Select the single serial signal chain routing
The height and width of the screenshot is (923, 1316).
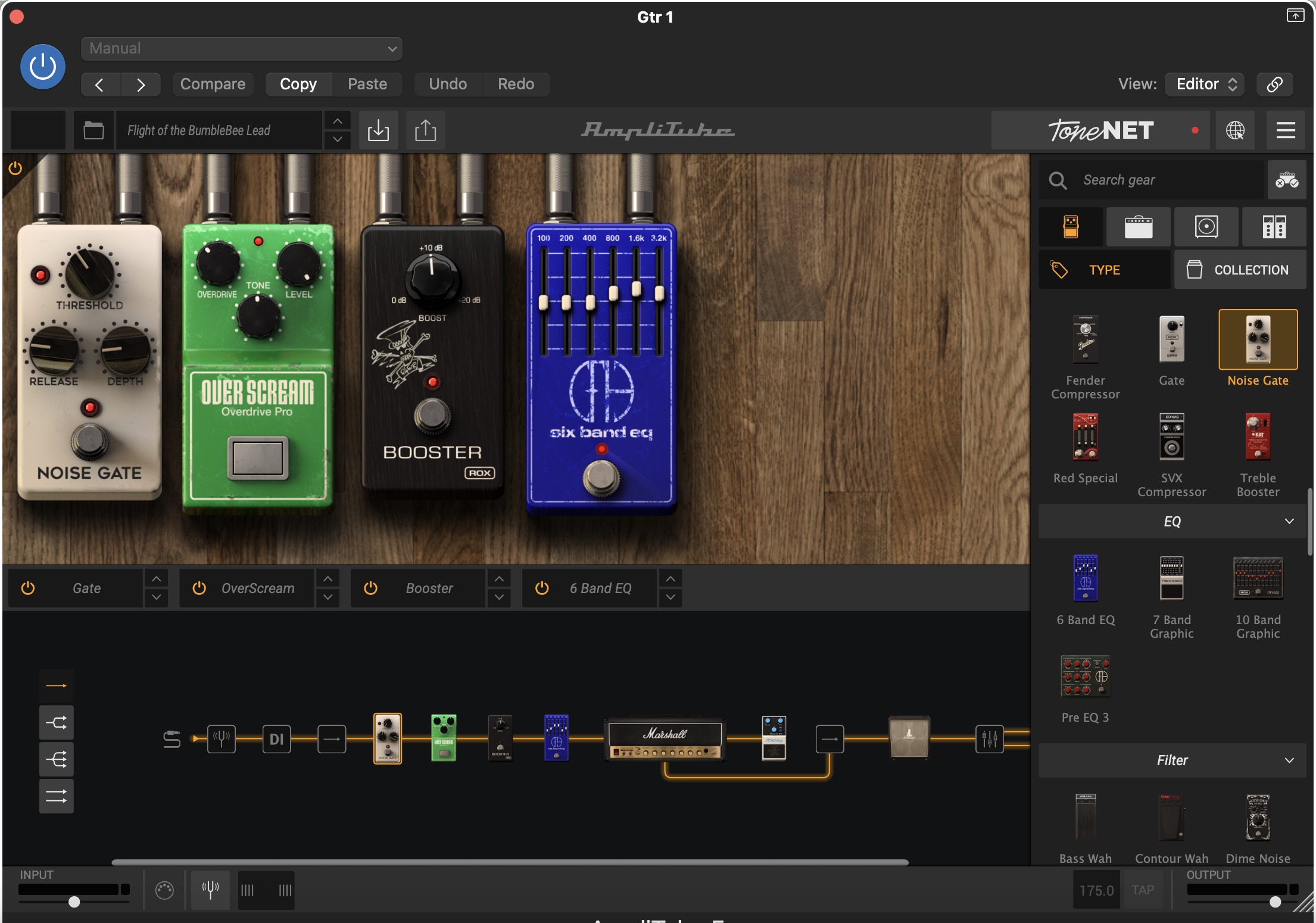57,686
